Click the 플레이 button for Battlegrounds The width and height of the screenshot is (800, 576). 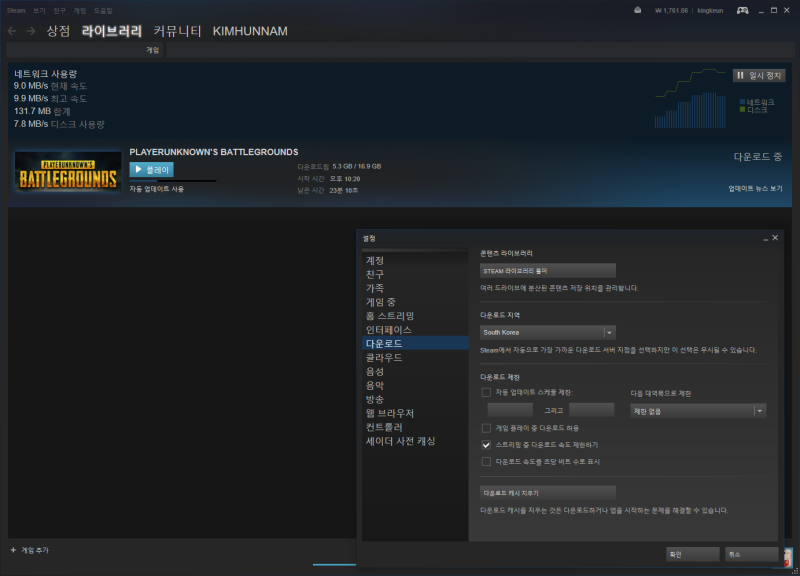152,169
